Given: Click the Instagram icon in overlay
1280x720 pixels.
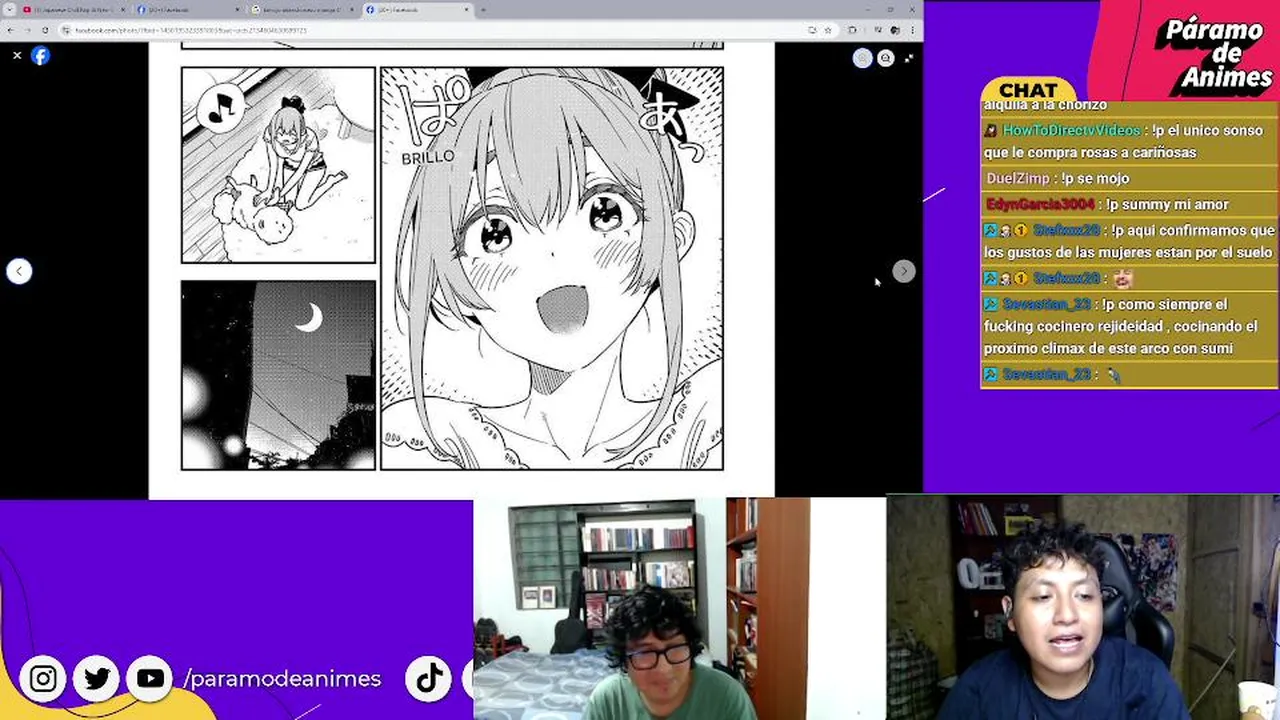Looking at the screenshot, I should [x=43, y=679].
